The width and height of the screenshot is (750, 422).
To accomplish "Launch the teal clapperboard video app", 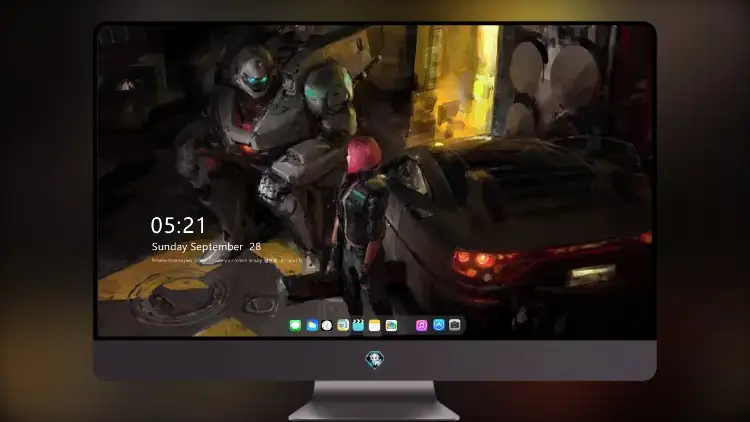I will (358, 325).
